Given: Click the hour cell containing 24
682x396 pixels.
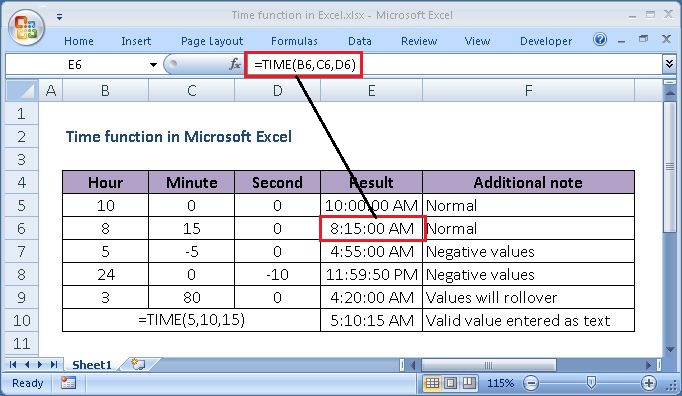Looking at the screenshot, I should tap(105, 275).
